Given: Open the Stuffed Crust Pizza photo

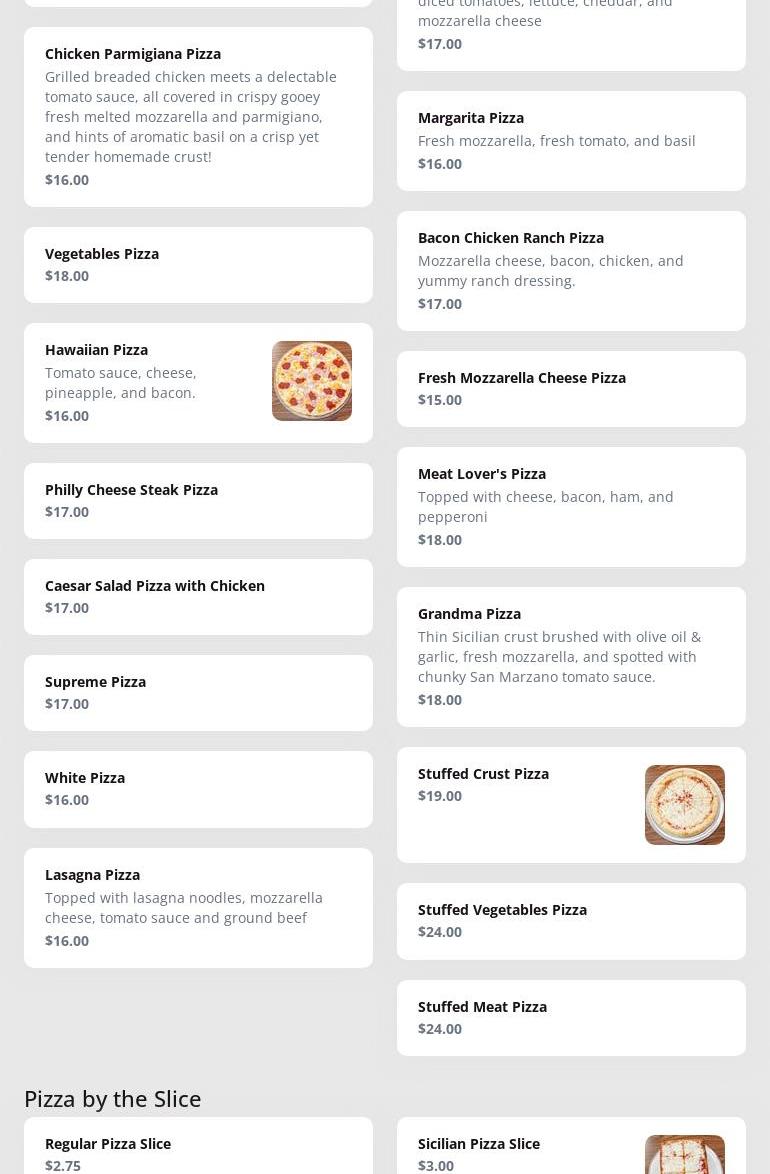Looking at the screenshot, I should (684, 805).
